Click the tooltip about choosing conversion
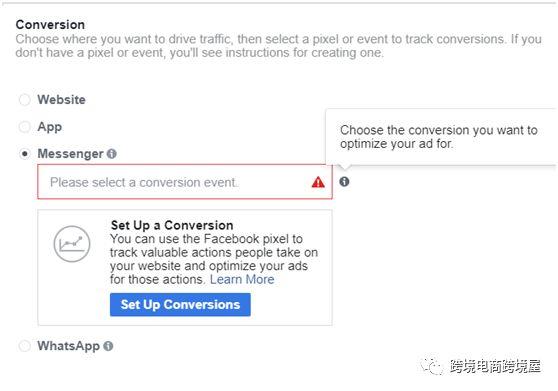The width and height of the screenshot is (558, 391). [x=441, y=137]
